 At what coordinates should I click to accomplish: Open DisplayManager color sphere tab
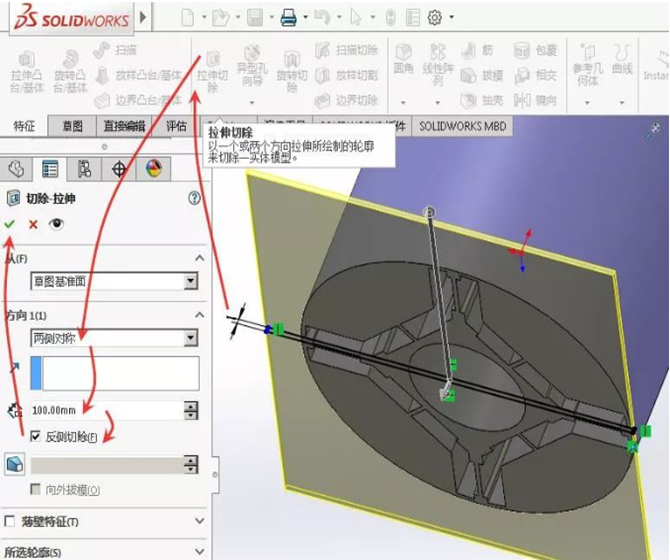[154, 169]
